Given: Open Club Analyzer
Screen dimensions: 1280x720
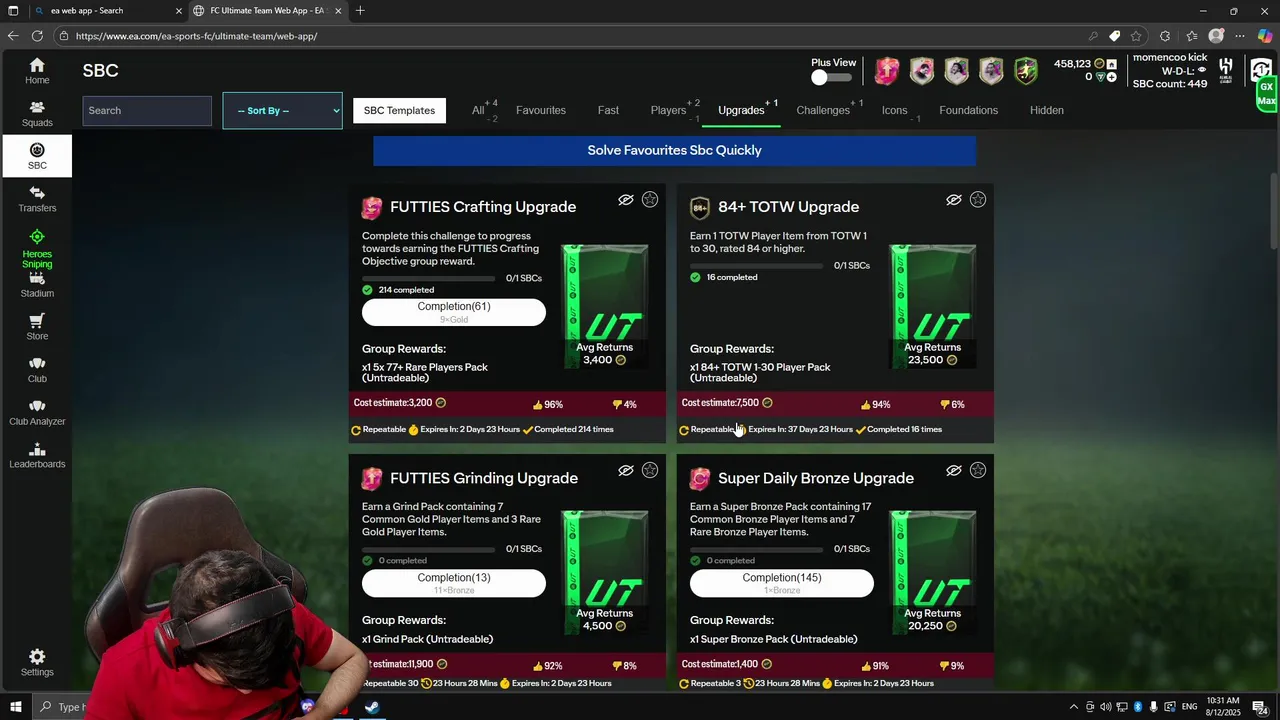Looking at the screenshot, I should 37,413.
